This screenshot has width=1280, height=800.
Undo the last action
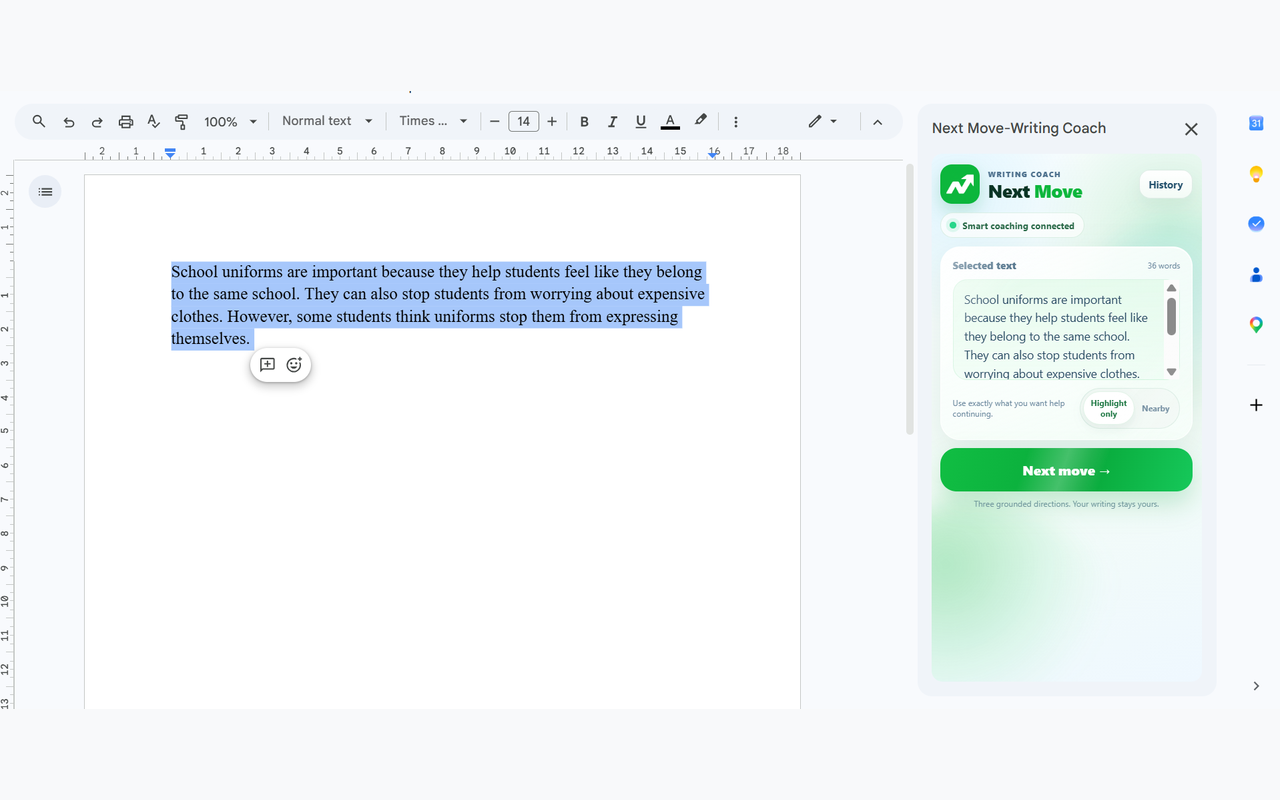(69, 122)
